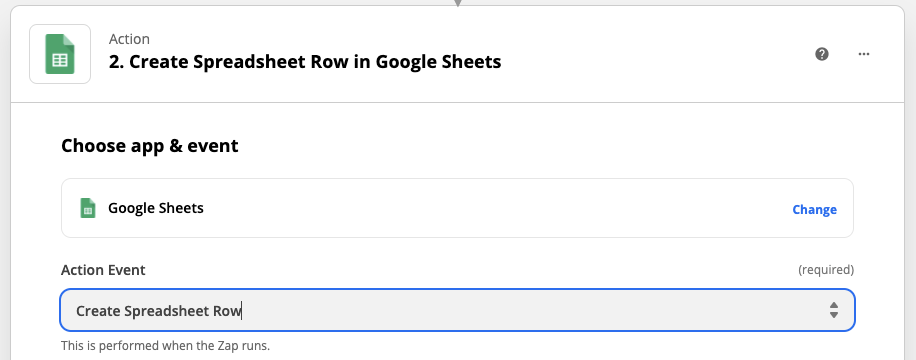The image size is (916, 360).
Task: Click the (required) indicator text
Action: coord(825,270)
